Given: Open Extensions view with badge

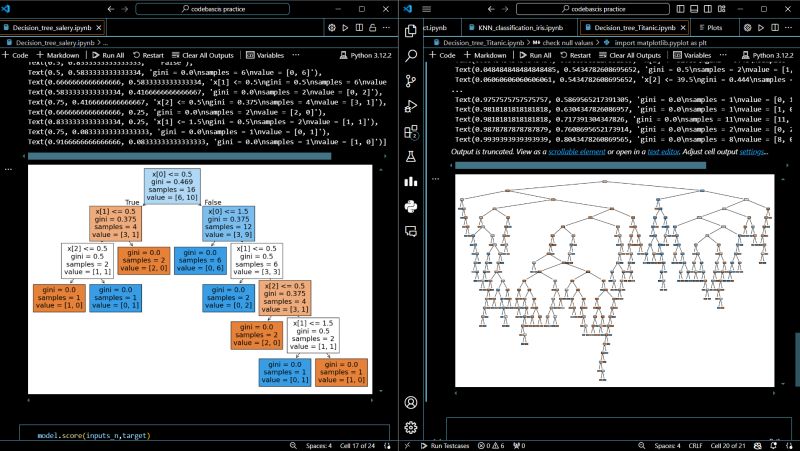Looking at the screenshot, I should pyautogui.click(x=411, y=132).
